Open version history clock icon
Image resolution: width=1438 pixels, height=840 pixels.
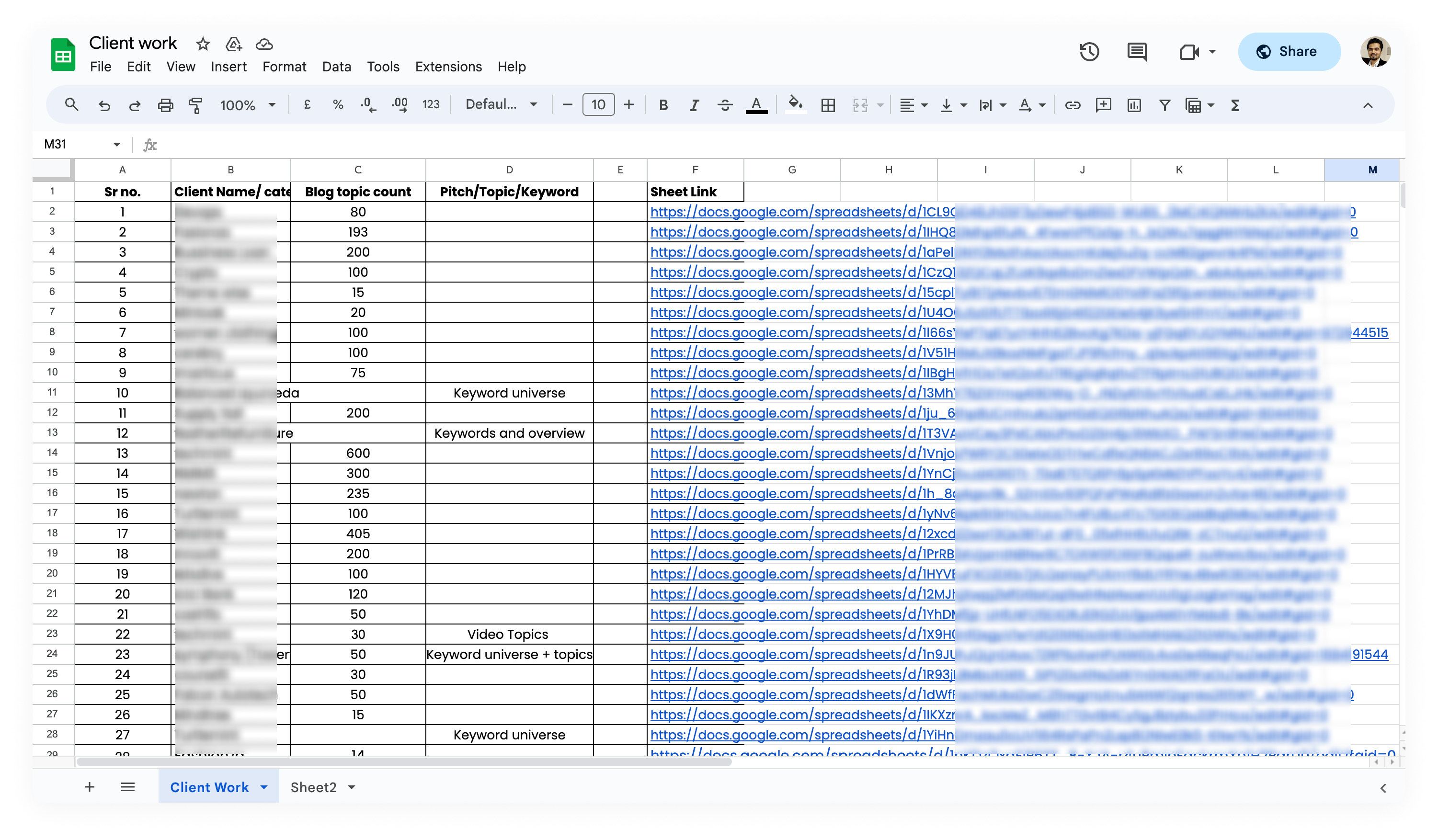(1089, 52)
